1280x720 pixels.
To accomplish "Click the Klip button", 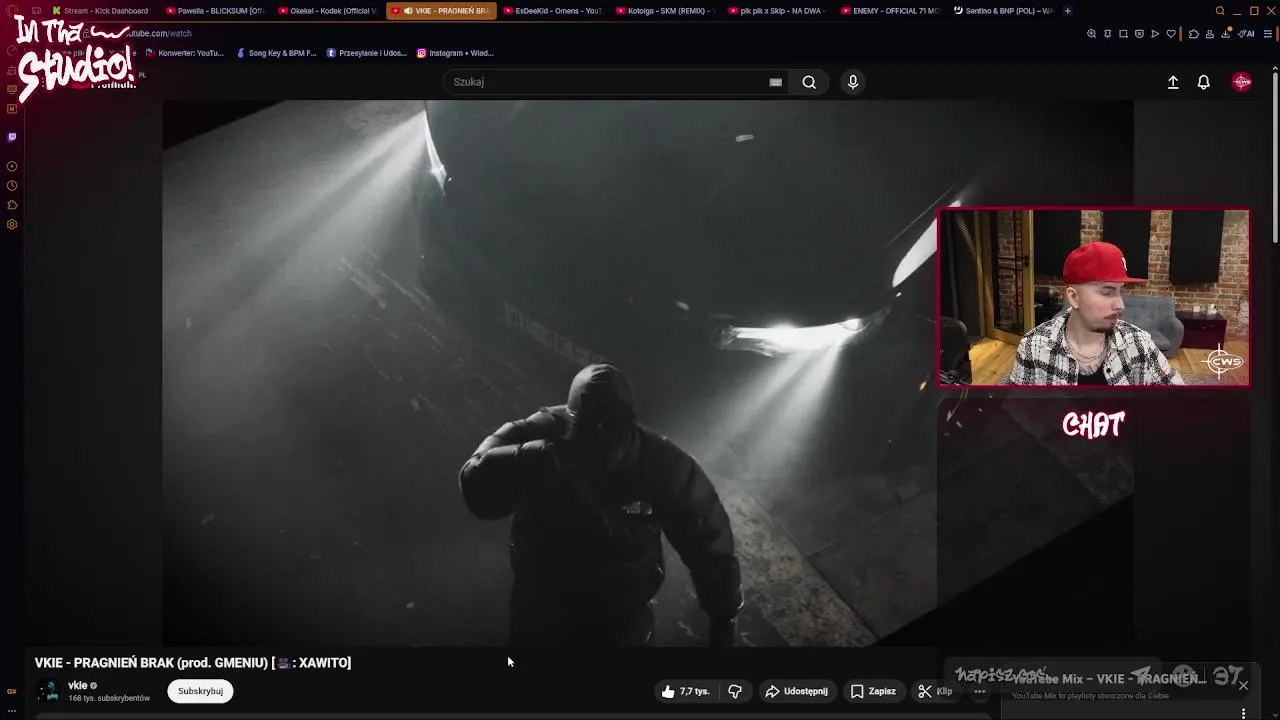I will [935, 691].
